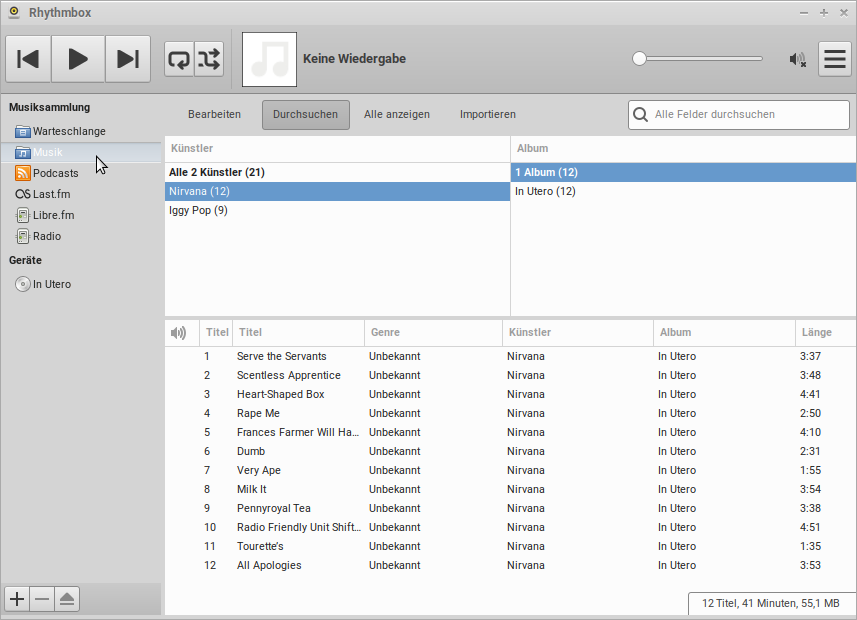Click the Radio icon
857x620 pixels.
tap(22, 236)
